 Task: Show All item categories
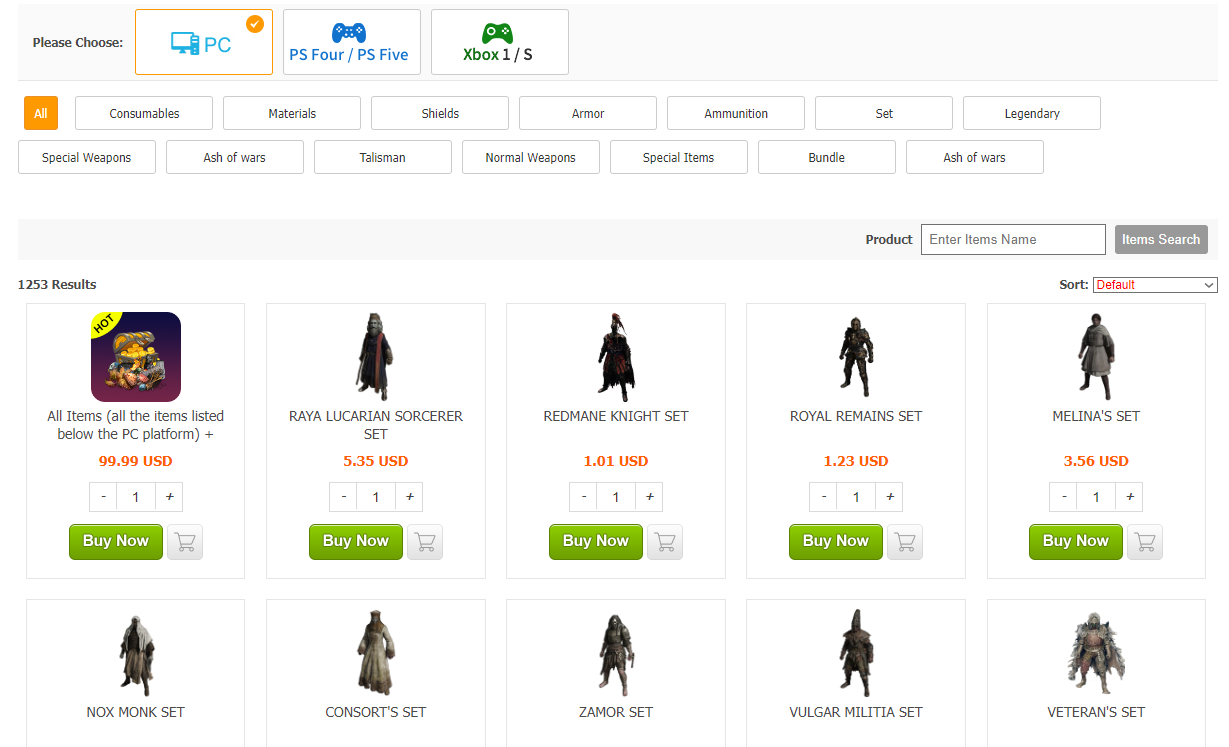tap(41, 113)
